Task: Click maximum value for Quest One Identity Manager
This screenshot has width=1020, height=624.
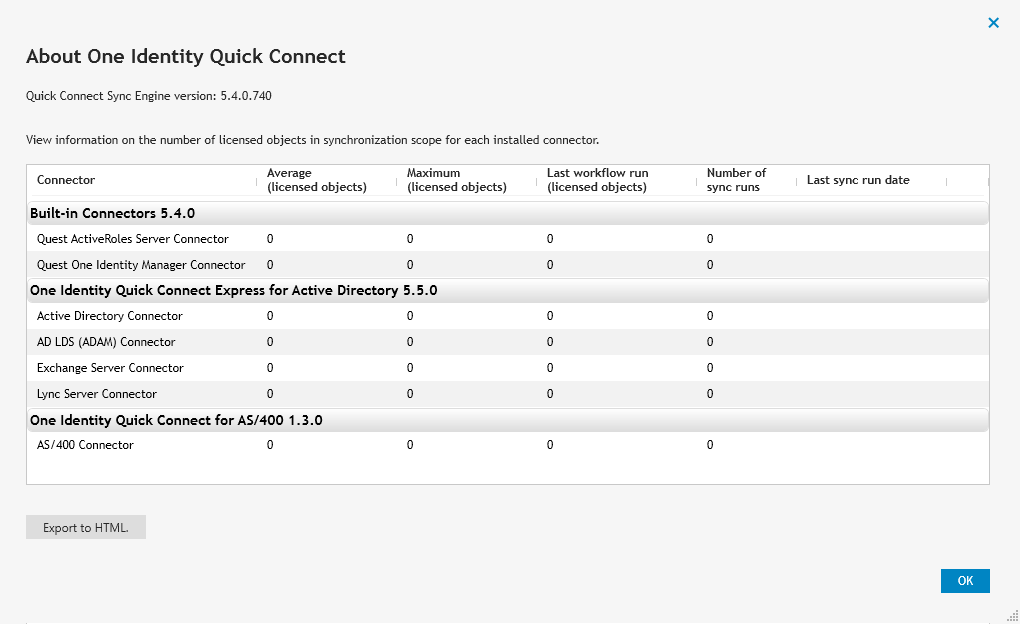Action: click(410, 265)
